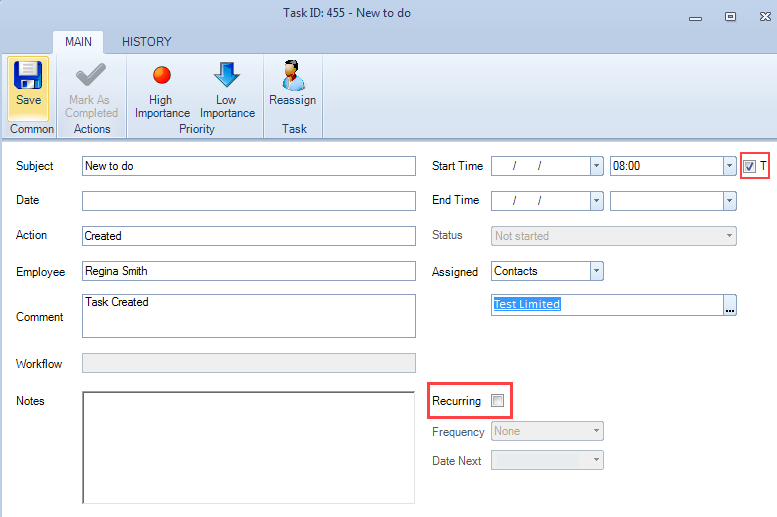This screenshot has height=517, width=777.
Task: Set Low Importance with blue arrow icon
Action: [226, 75]
